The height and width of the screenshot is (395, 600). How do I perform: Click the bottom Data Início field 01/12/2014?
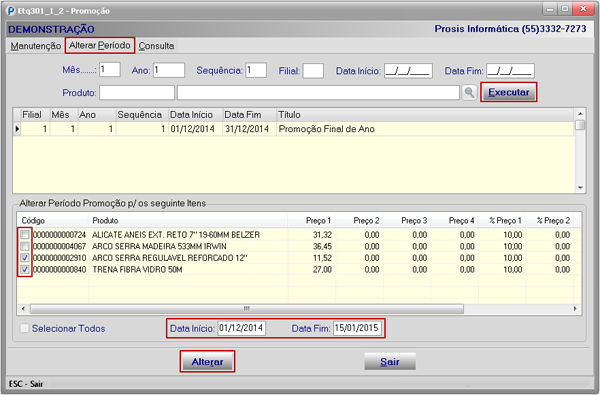(x=241, y=328)
